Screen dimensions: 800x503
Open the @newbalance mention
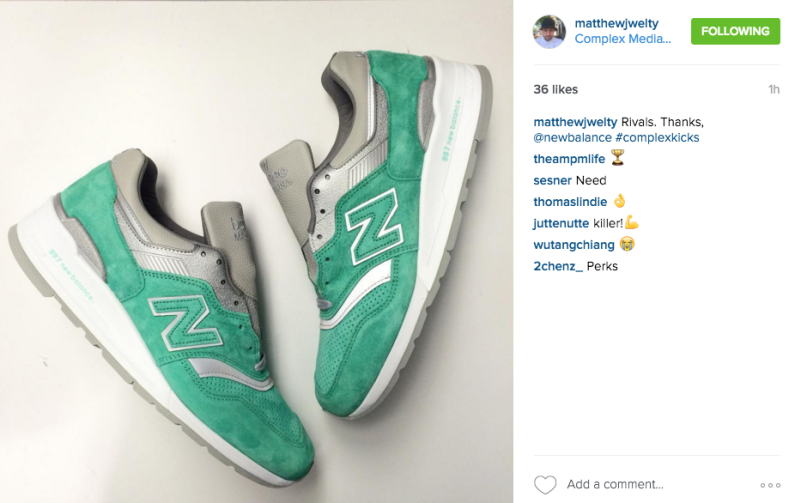coord(572,138)
